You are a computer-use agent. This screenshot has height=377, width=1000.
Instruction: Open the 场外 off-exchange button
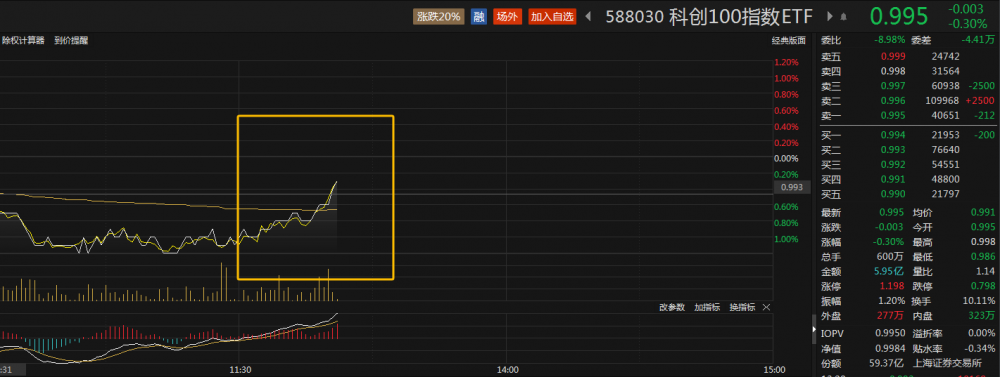coord(507,17)
